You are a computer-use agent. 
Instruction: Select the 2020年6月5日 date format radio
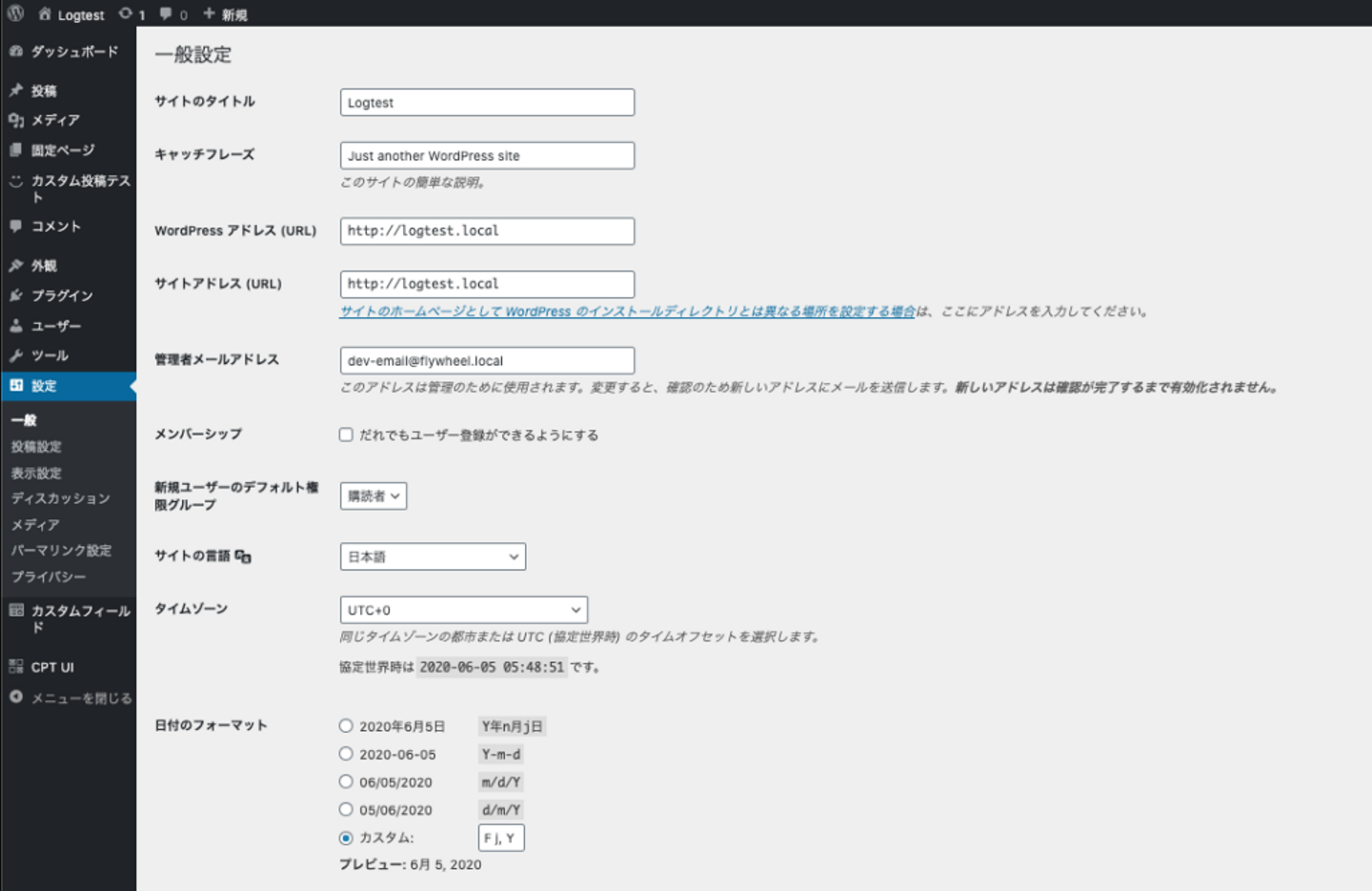pyautogui.click(x=346, y=725)
